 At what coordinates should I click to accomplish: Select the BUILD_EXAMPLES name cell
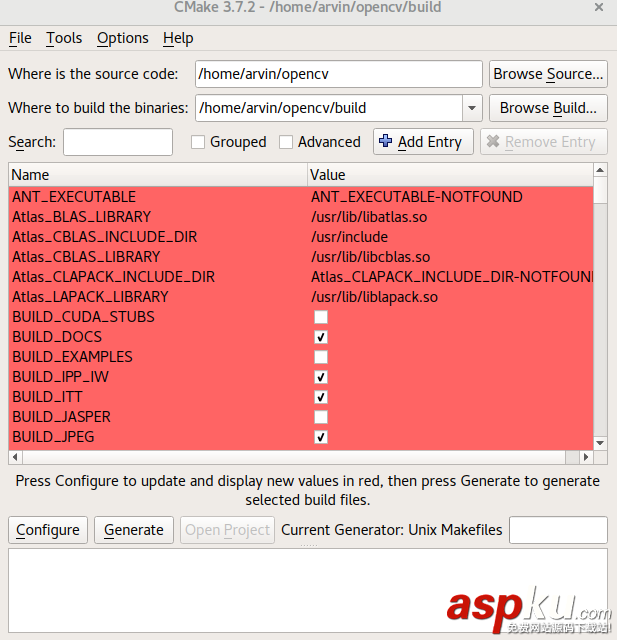158,357
